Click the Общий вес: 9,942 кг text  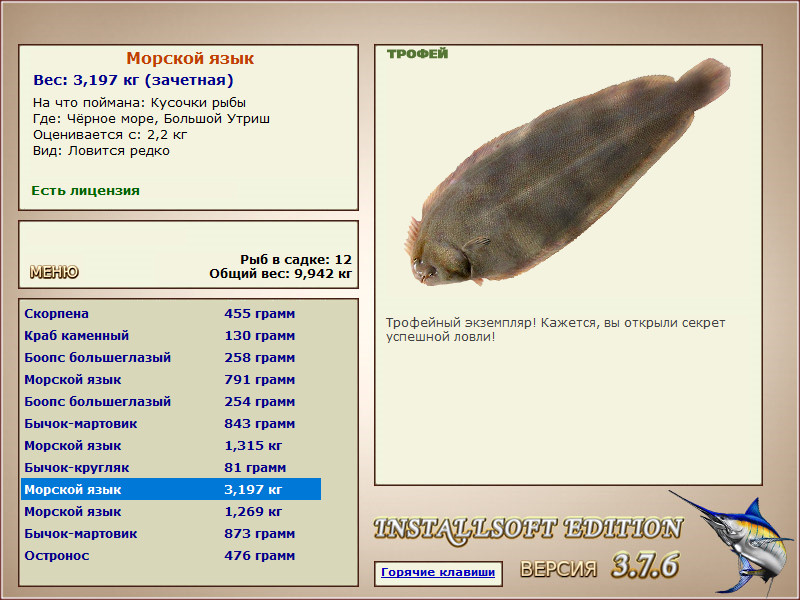(x=281, y=273)
